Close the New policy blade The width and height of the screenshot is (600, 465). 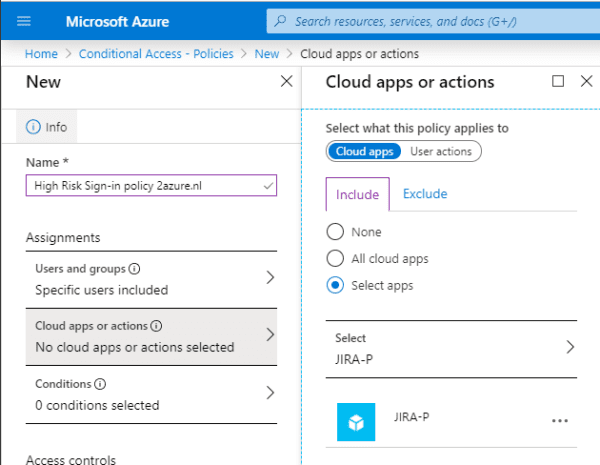tap(286, 81)
